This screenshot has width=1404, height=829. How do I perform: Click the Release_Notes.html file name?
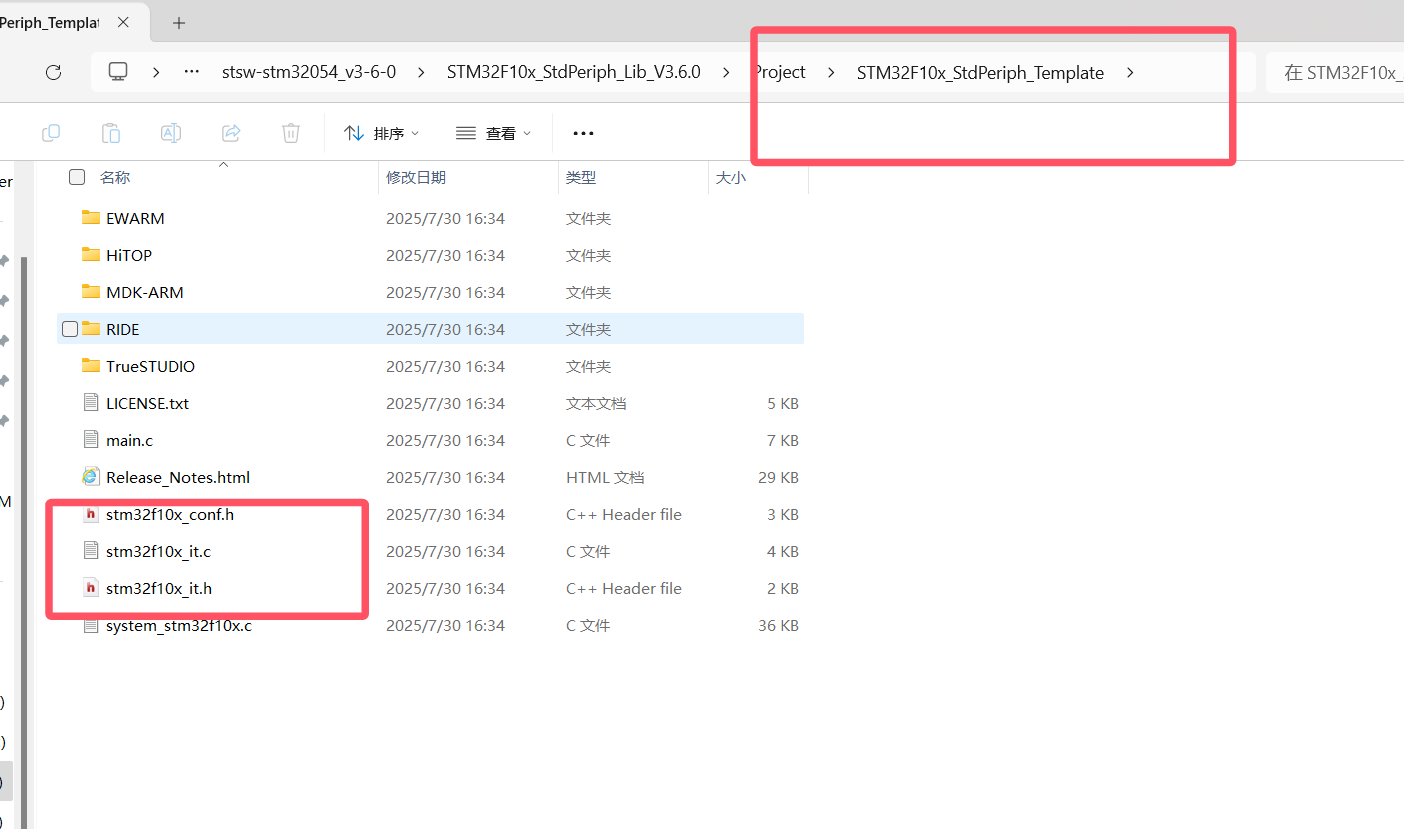click(178, 477)
